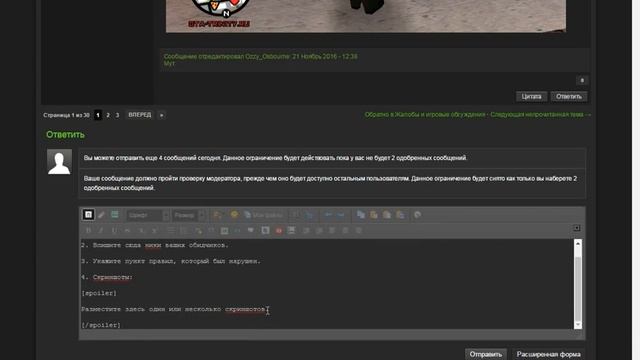Click the Insert Link icon
The image size is (640, 360).
[198, 231]
